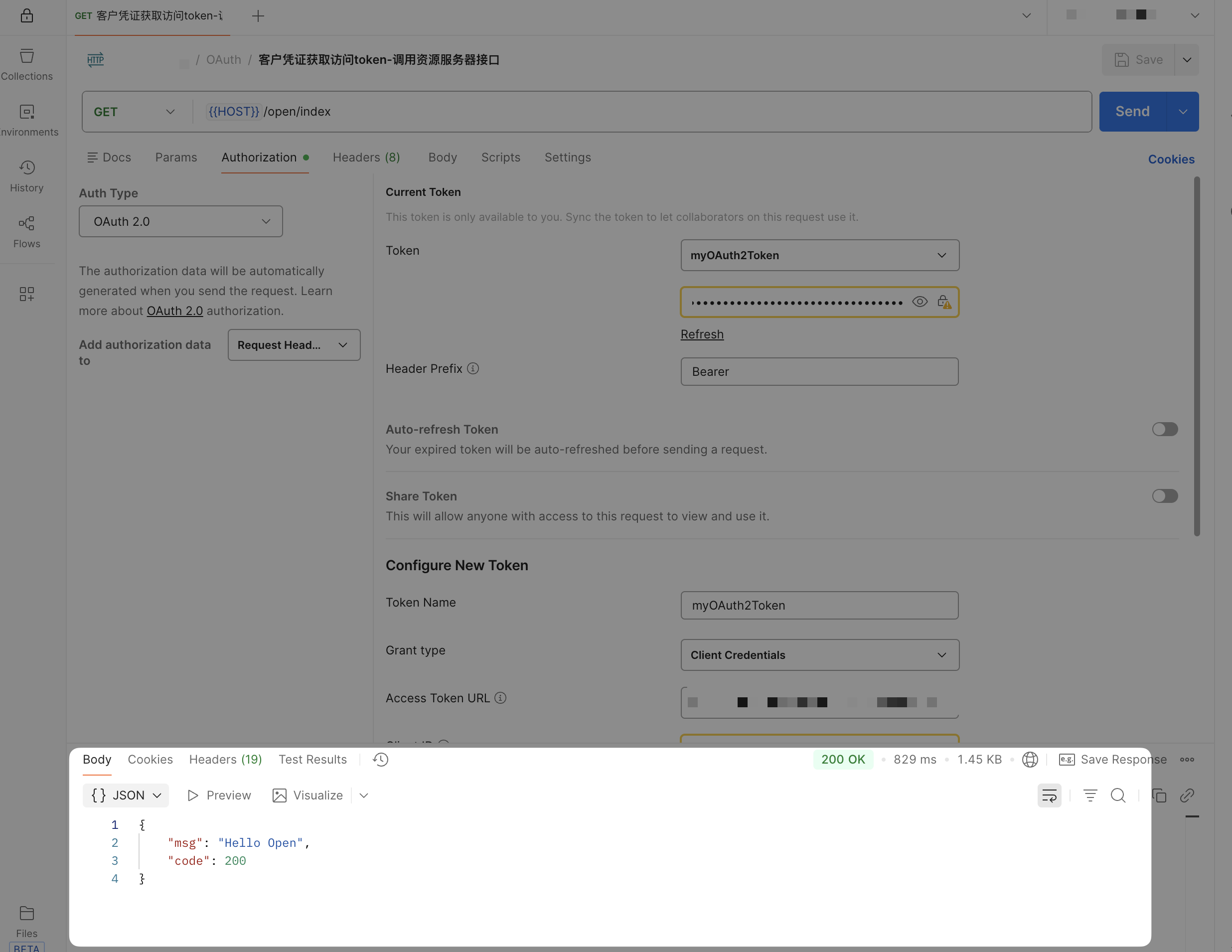Turn on the Share Token switch

(x=1164, y=496)
